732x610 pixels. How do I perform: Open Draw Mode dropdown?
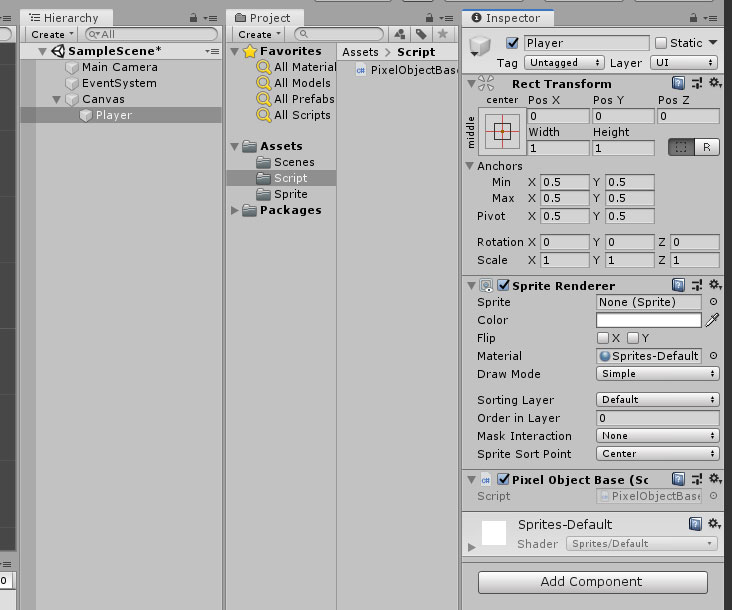coord(657,374)
